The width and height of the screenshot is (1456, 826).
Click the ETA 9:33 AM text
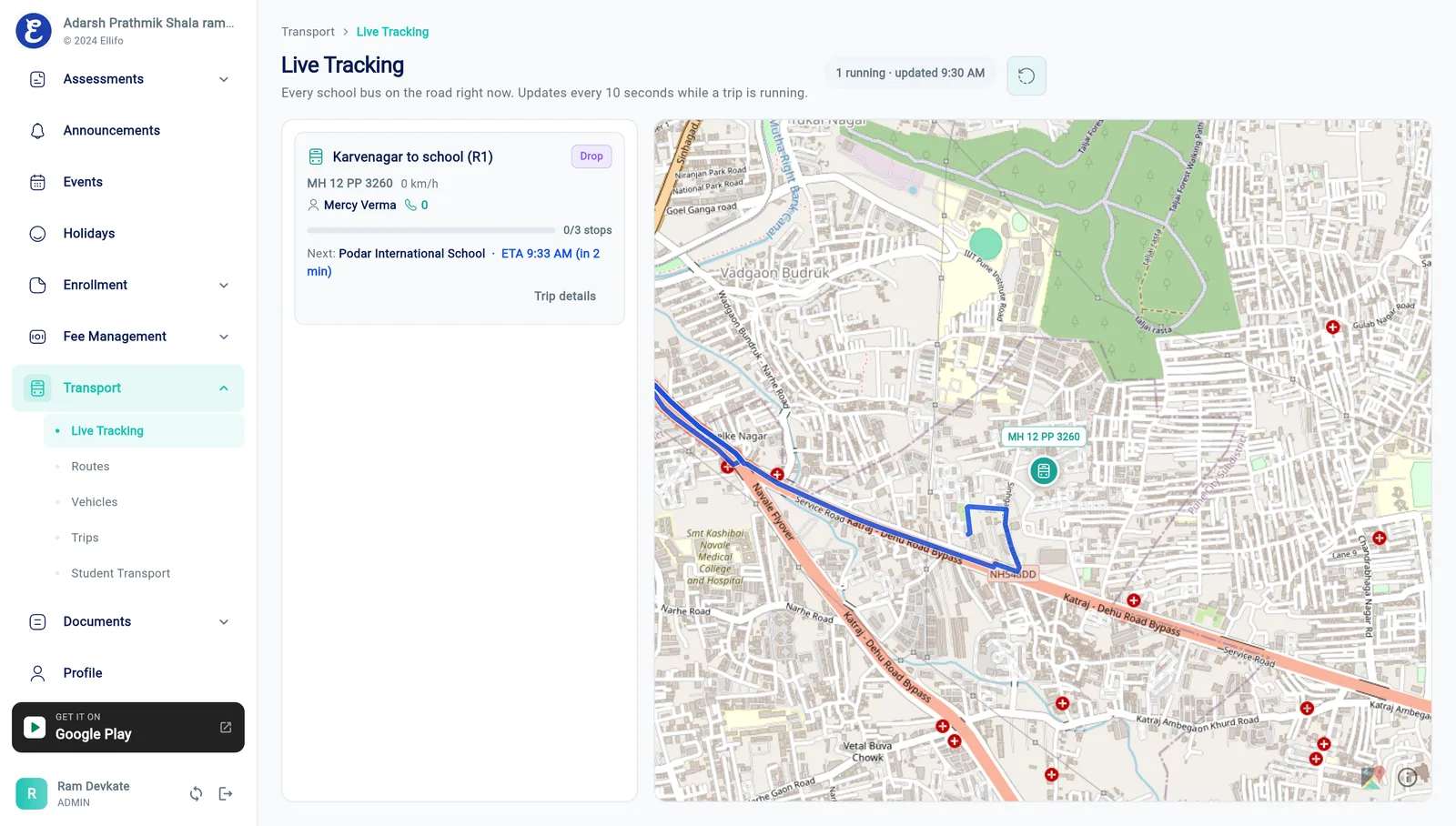pyautogui.click(x=537, y=254)
